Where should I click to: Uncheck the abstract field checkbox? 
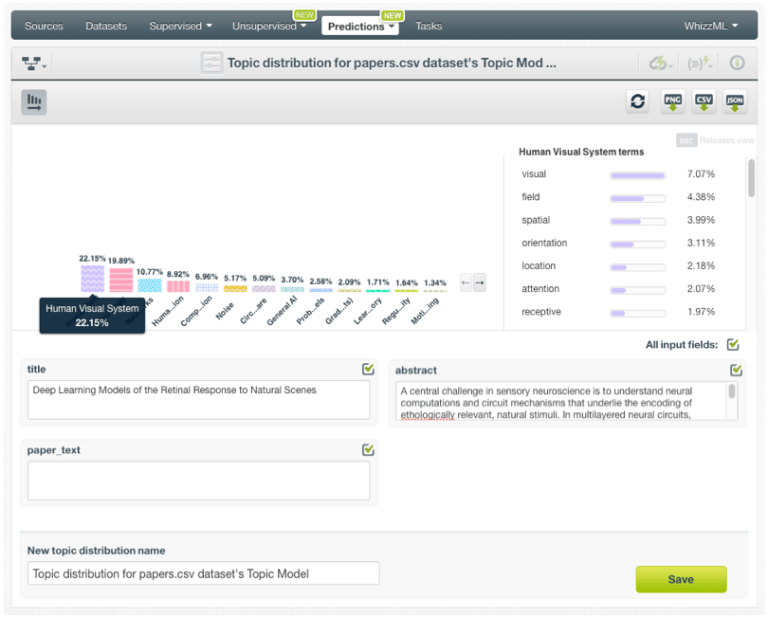click(x=736, y=370)
